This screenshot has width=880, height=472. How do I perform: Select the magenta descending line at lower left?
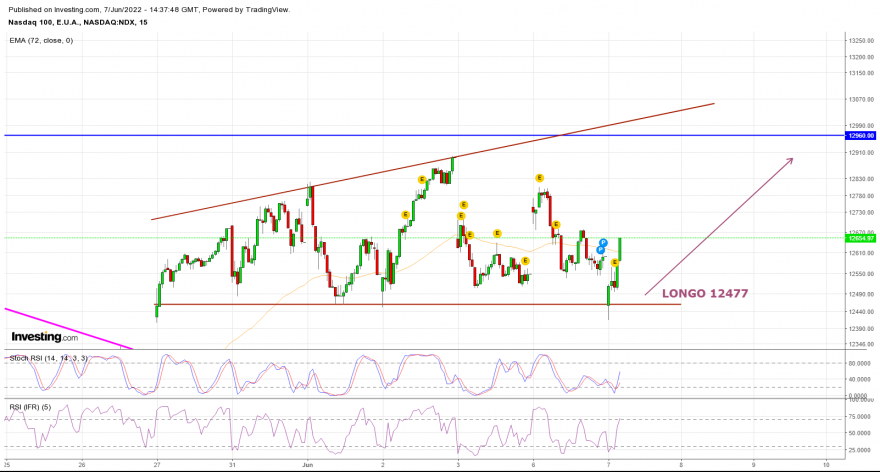click(x=68, y=328)
